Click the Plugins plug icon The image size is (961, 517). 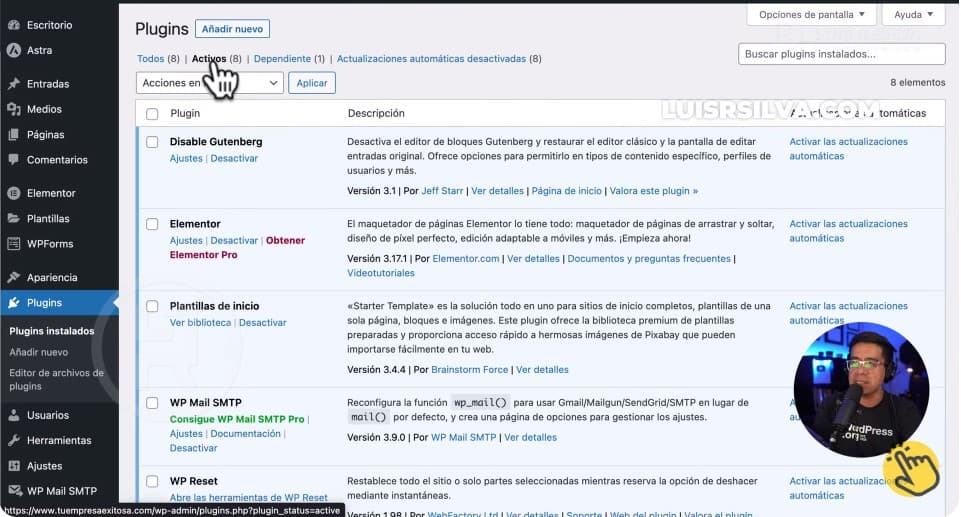pyautogui.click(x=13, y=303)
